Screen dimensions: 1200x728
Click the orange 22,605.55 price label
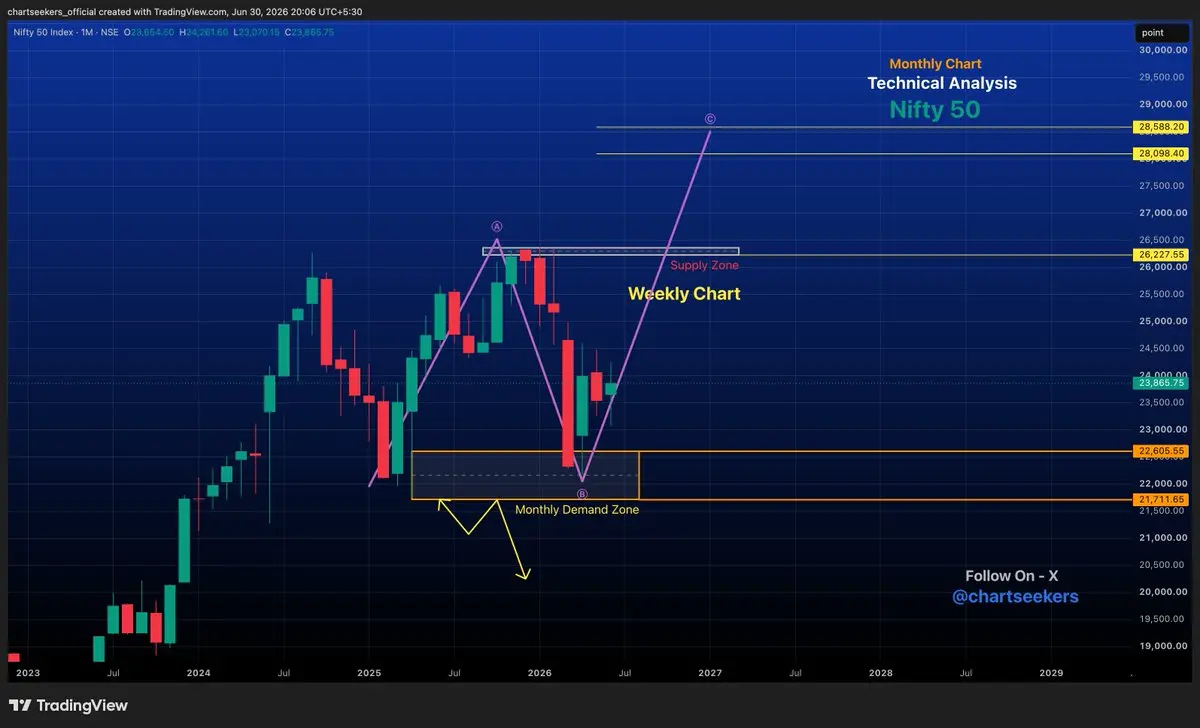coord(1161,451)
